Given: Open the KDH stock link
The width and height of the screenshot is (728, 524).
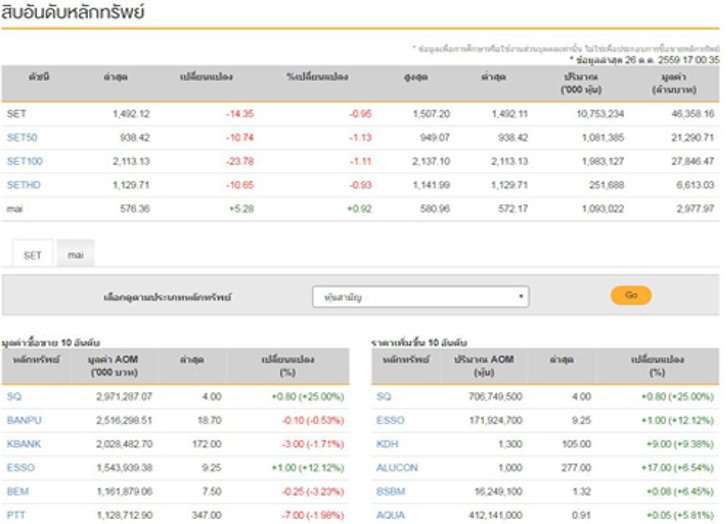Looking at the screenshot, I should [x=387, y=444].
